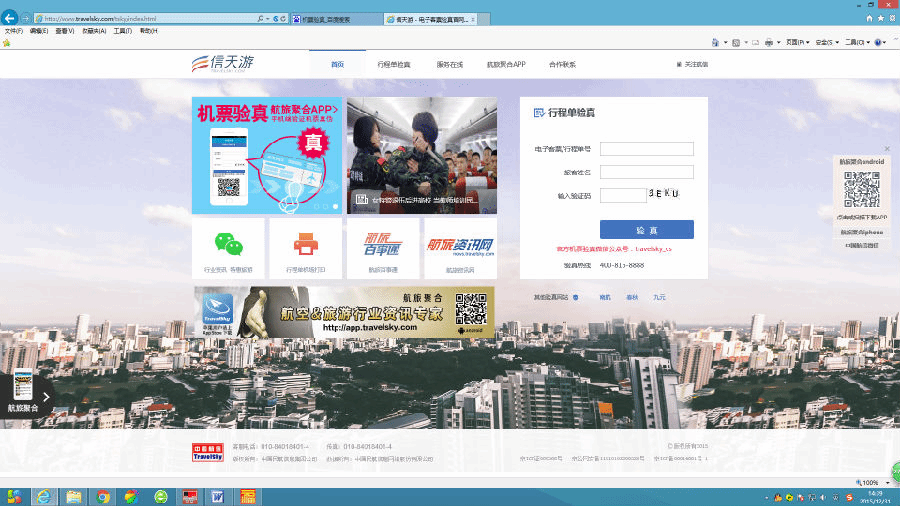Open Chrome from the Windows taskbar
The width and height of the screenshot is (900, 506).
coord(102,496)
